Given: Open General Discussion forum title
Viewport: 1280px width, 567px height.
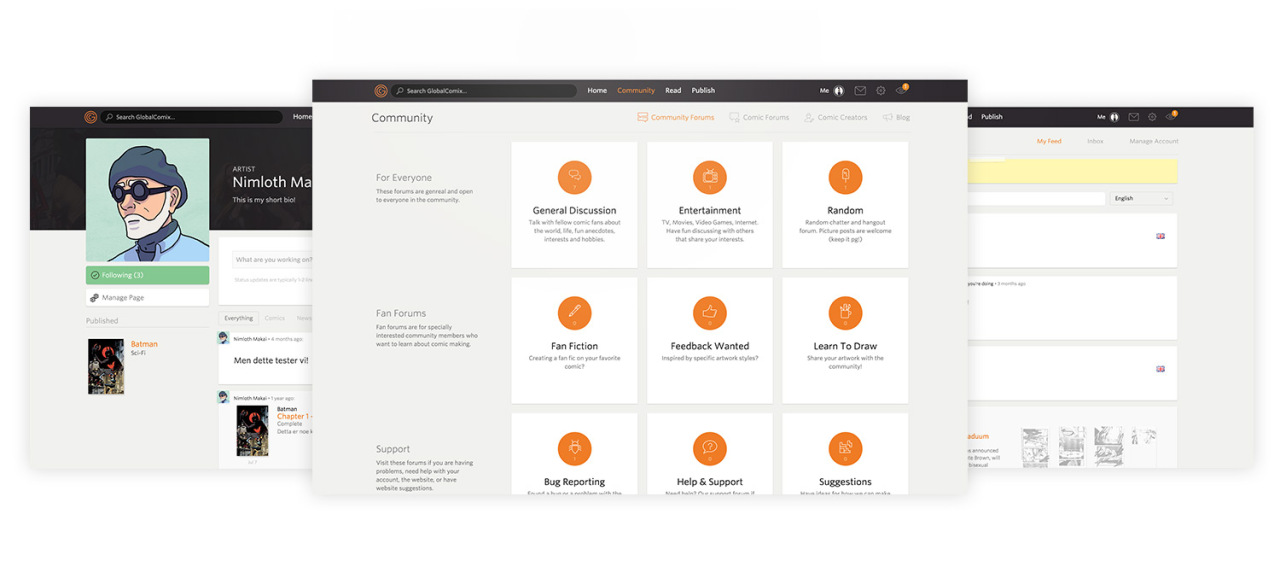Looking at the screenshot, I should [574, 211].
